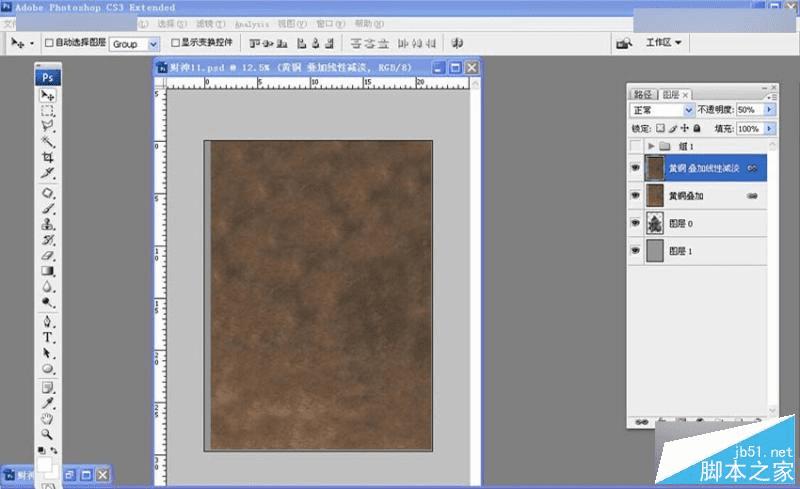Open the 工作区 workspace button
The width and height of the screenshot is (800, 489).
click(663, 43)
